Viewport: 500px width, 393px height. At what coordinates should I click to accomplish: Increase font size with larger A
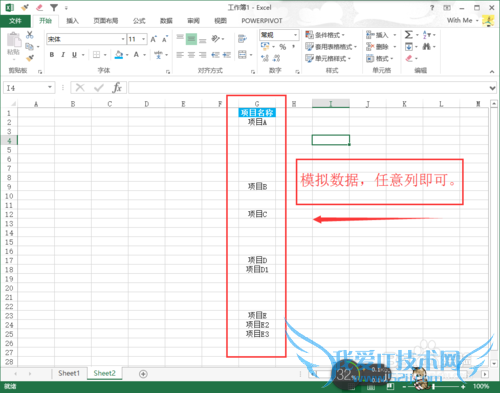point(154,39)
